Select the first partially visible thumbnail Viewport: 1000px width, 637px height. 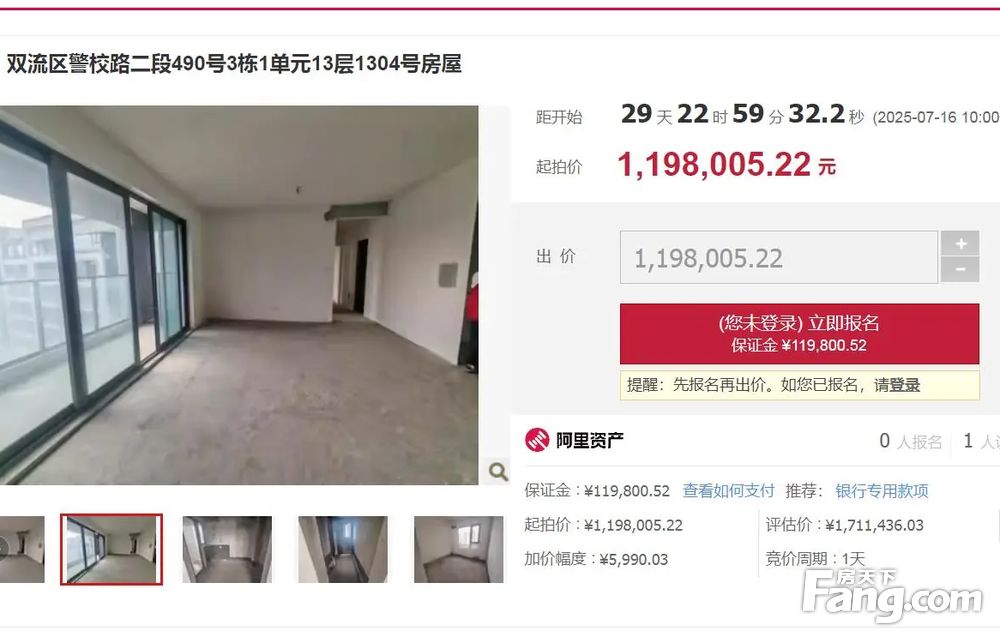tap(22, 549)
